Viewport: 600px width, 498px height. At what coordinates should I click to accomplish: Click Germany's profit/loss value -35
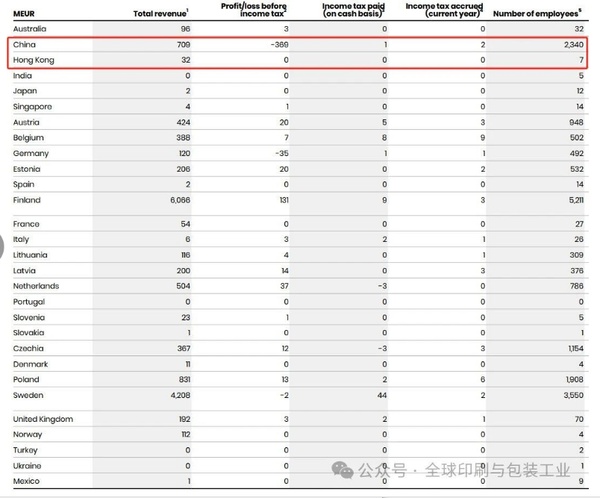(282, 153)
